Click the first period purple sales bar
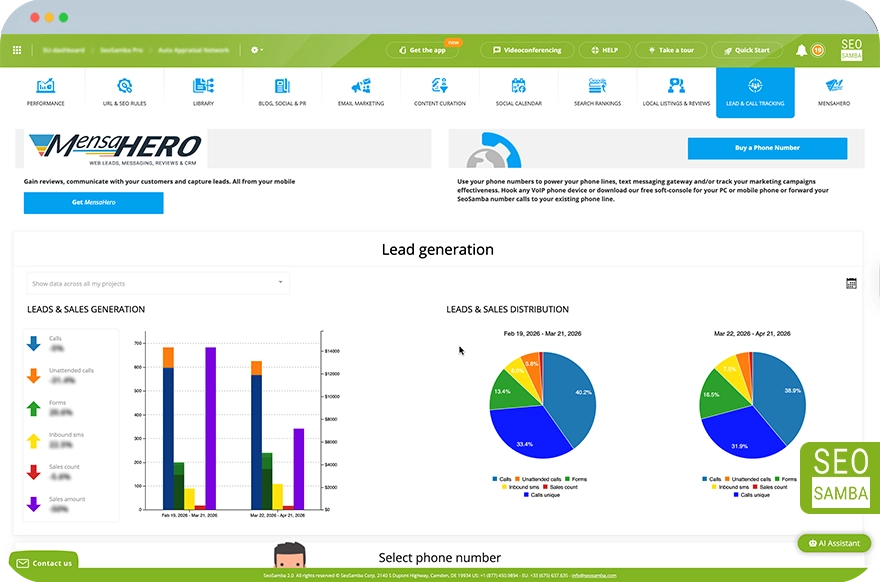This screenshot has width=880, height=582. 210,428
